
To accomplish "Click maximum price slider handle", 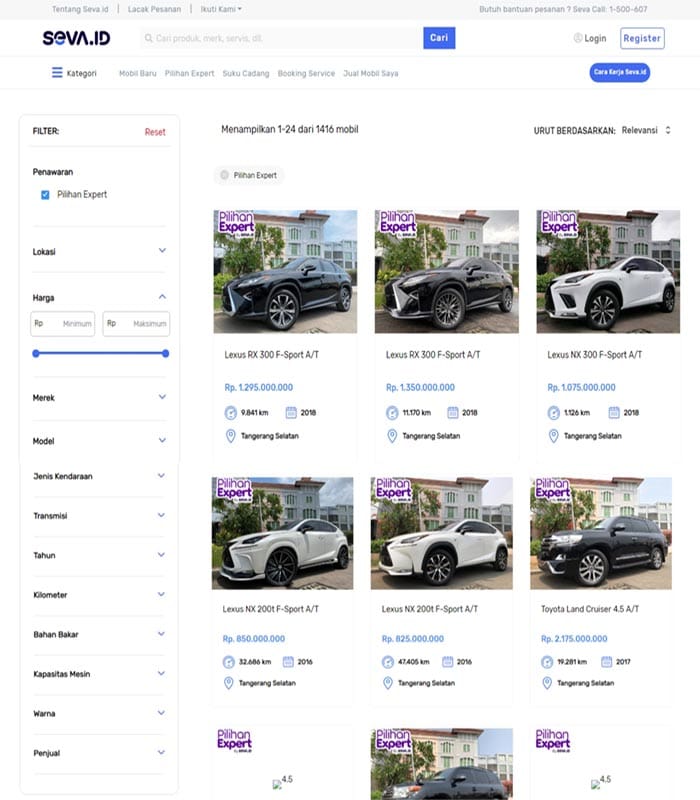I will (x=165, y=353).
